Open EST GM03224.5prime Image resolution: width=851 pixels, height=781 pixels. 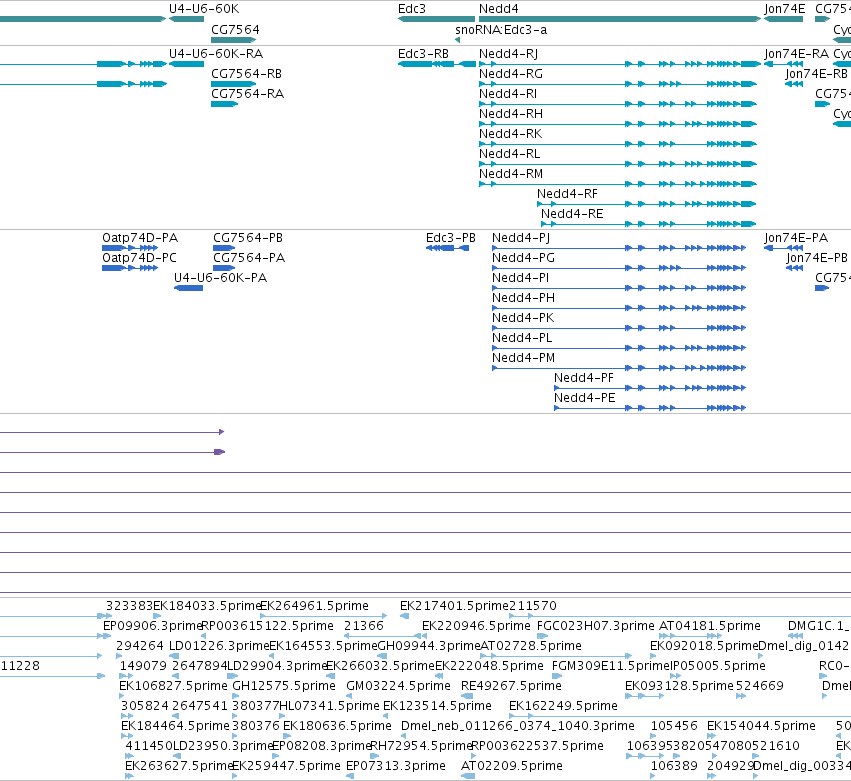[349, 696]
